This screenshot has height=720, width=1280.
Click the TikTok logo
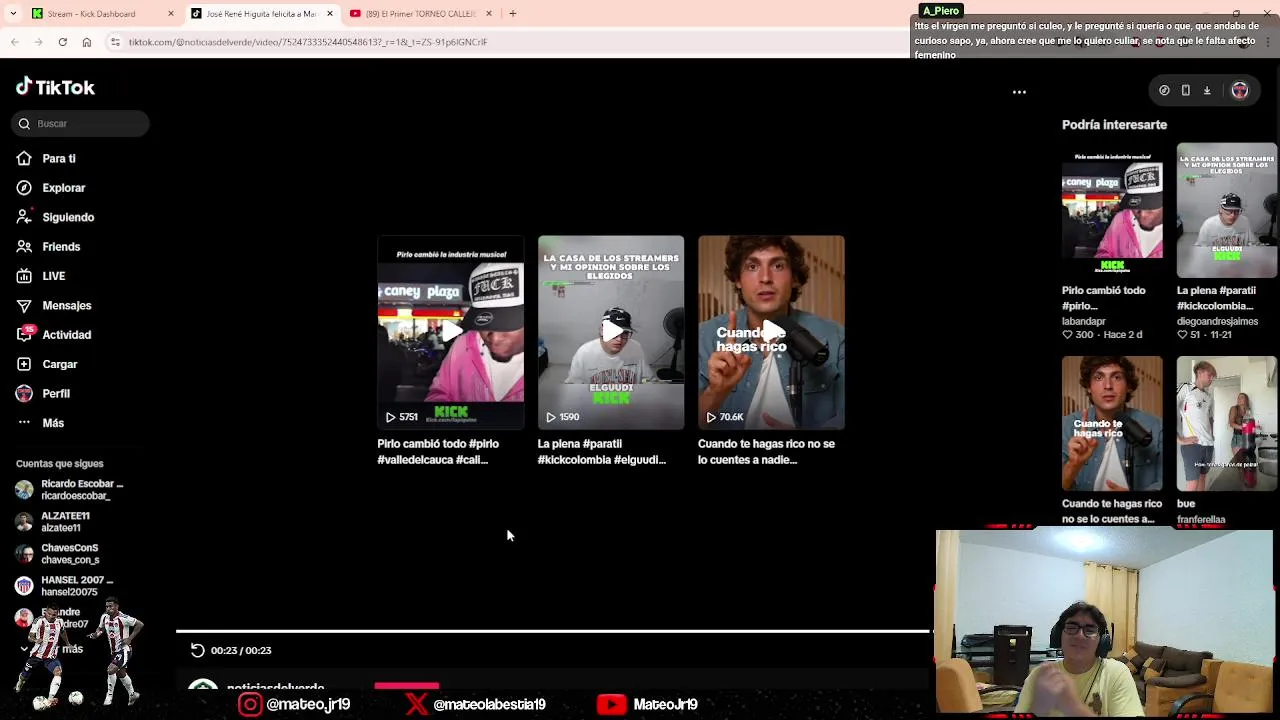(55, 87)
